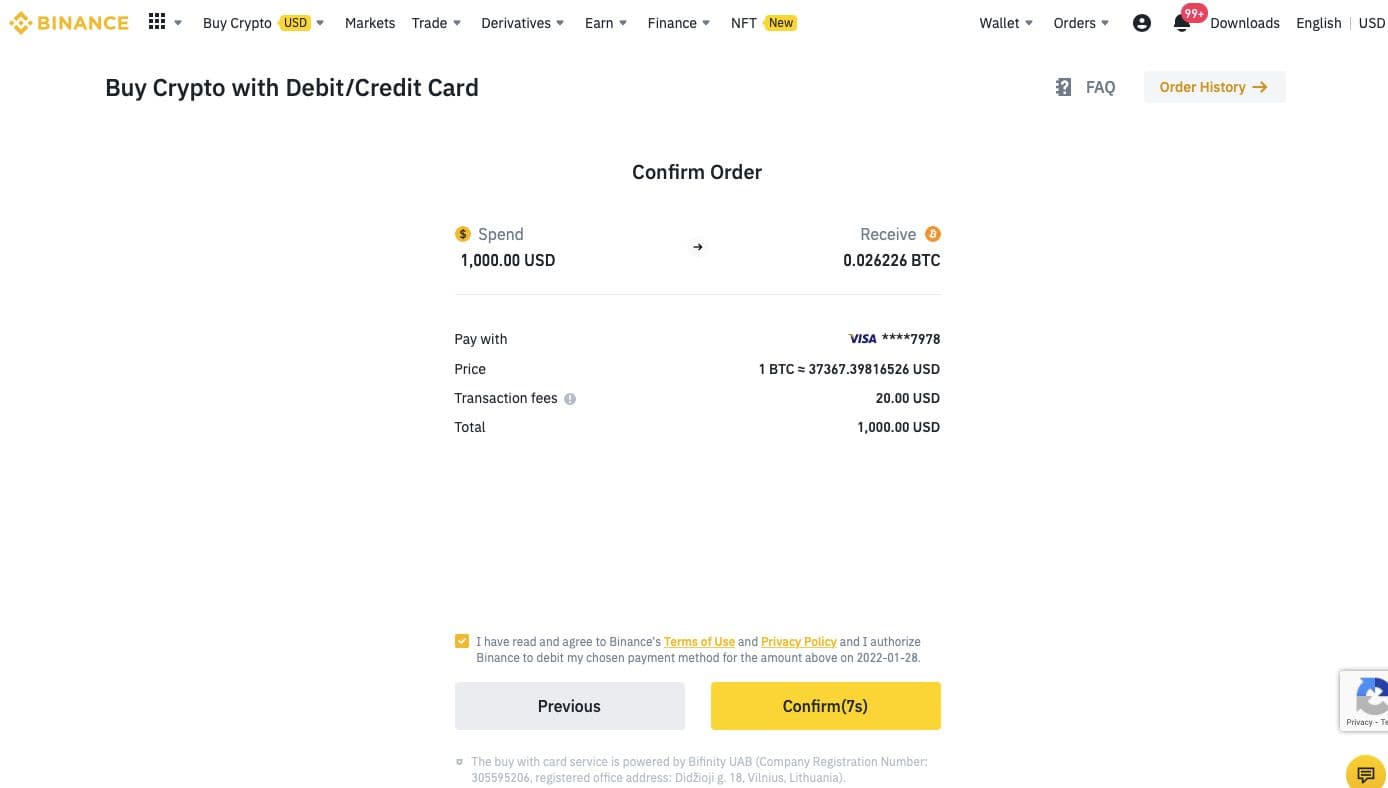Expand the Derivatives dropdown menu

tap(522, 23)
